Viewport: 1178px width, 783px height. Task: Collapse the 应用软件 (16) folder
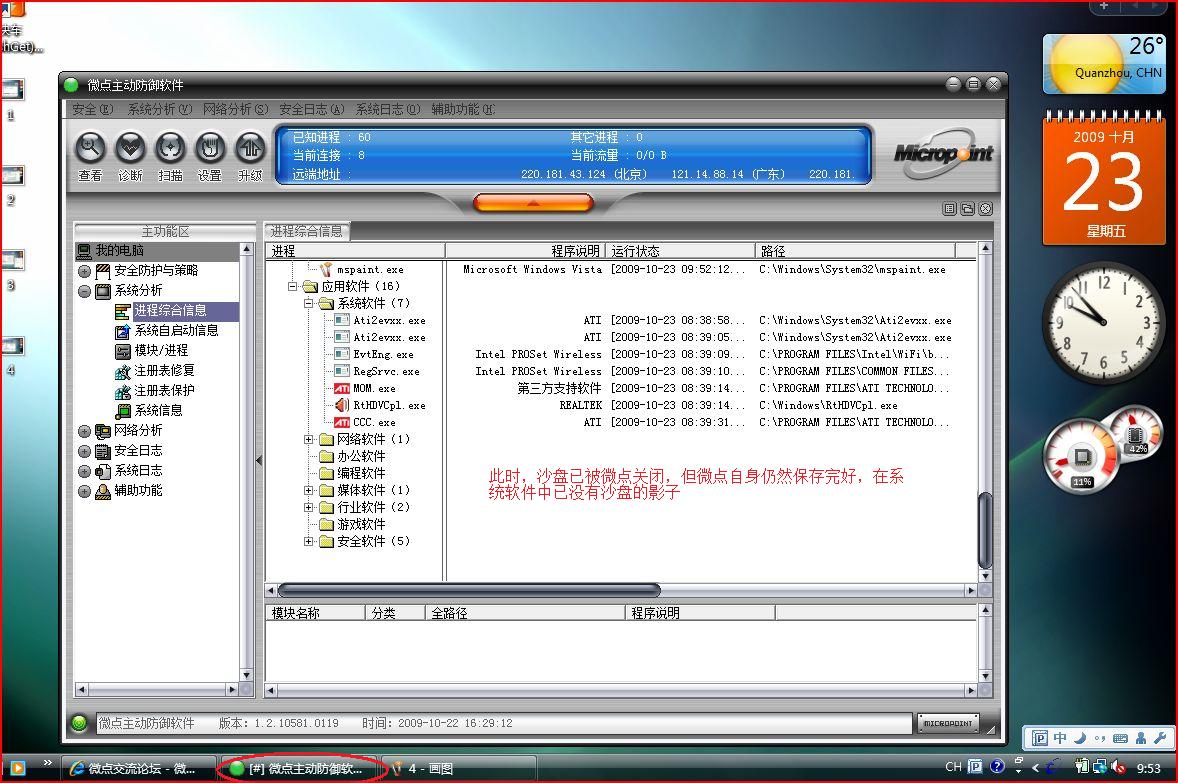point(292,286)
